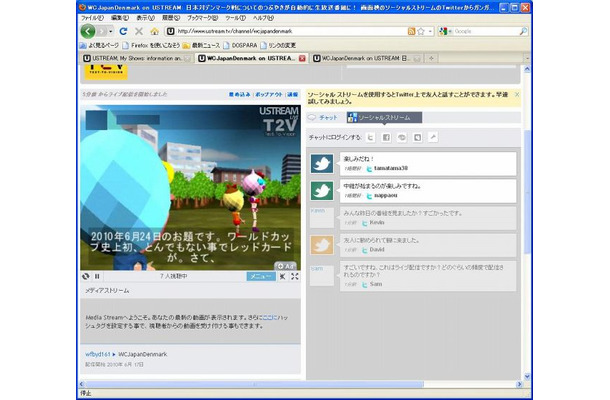Open the ファイル (File) menu
The width and height of the screenshot is (610, 400).
(x=92, y=18)
